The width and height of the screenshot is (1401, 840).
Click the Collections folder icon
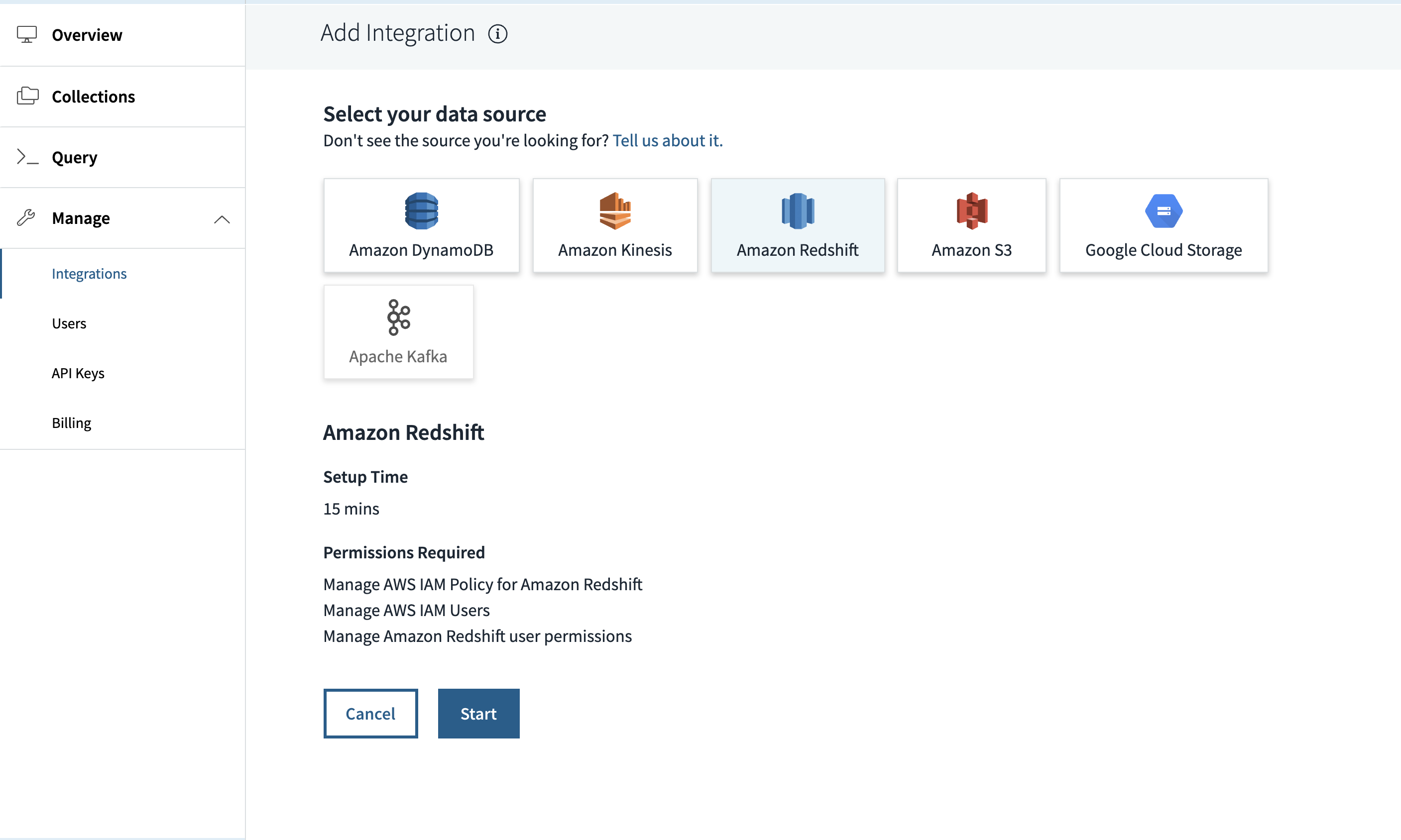click(x=27, y=96)
